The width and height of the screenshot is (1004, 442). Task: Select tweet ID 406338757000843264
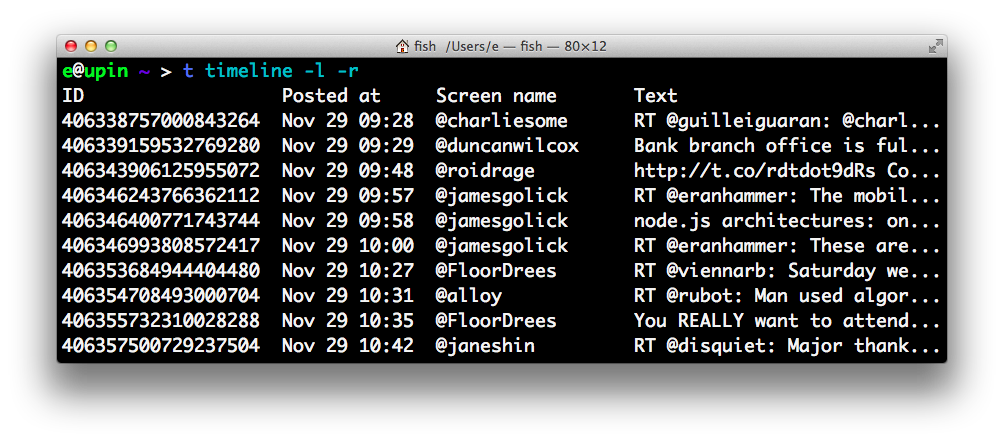pyautogui.click(x=161, y=121)
